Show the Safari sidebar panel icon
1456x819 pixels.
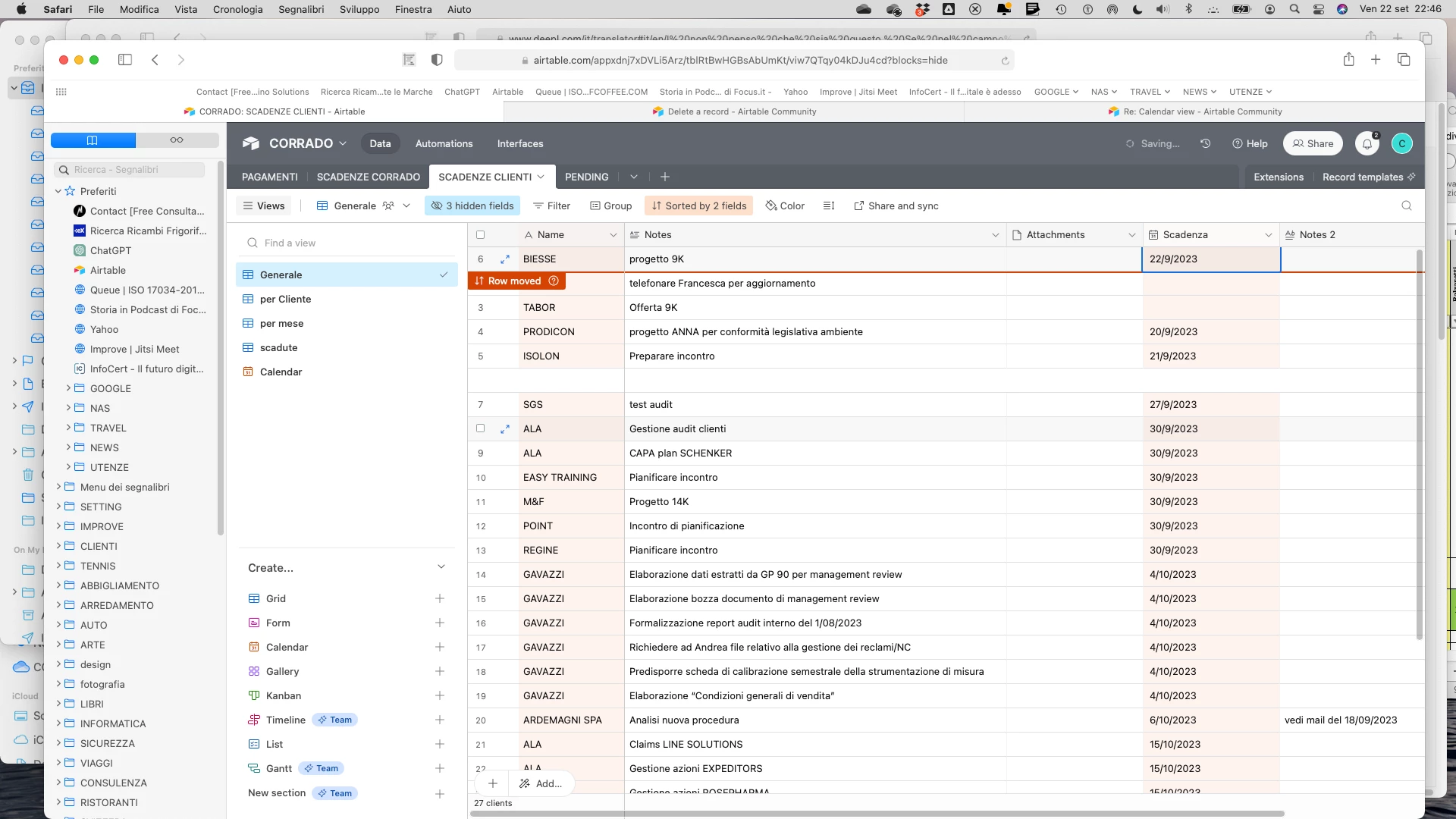125,60
